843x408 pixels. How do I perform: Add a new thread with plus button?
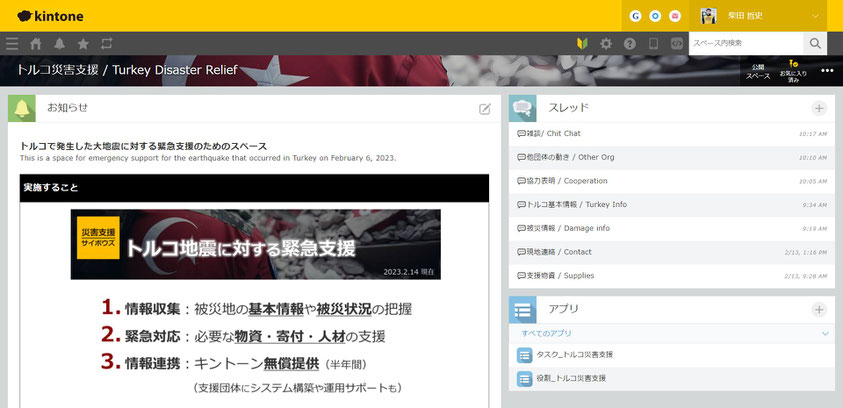(819, 109)
